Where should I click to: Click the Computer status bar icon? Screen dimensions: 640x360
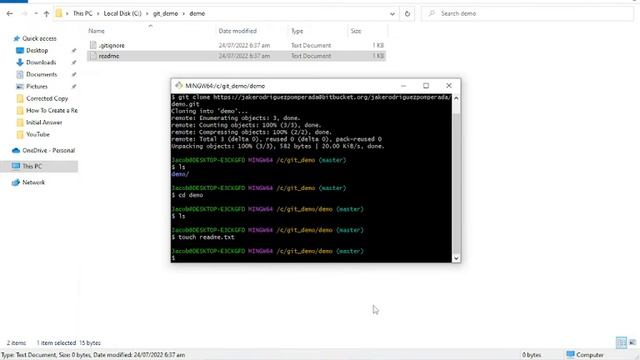[x=571, y=355]
